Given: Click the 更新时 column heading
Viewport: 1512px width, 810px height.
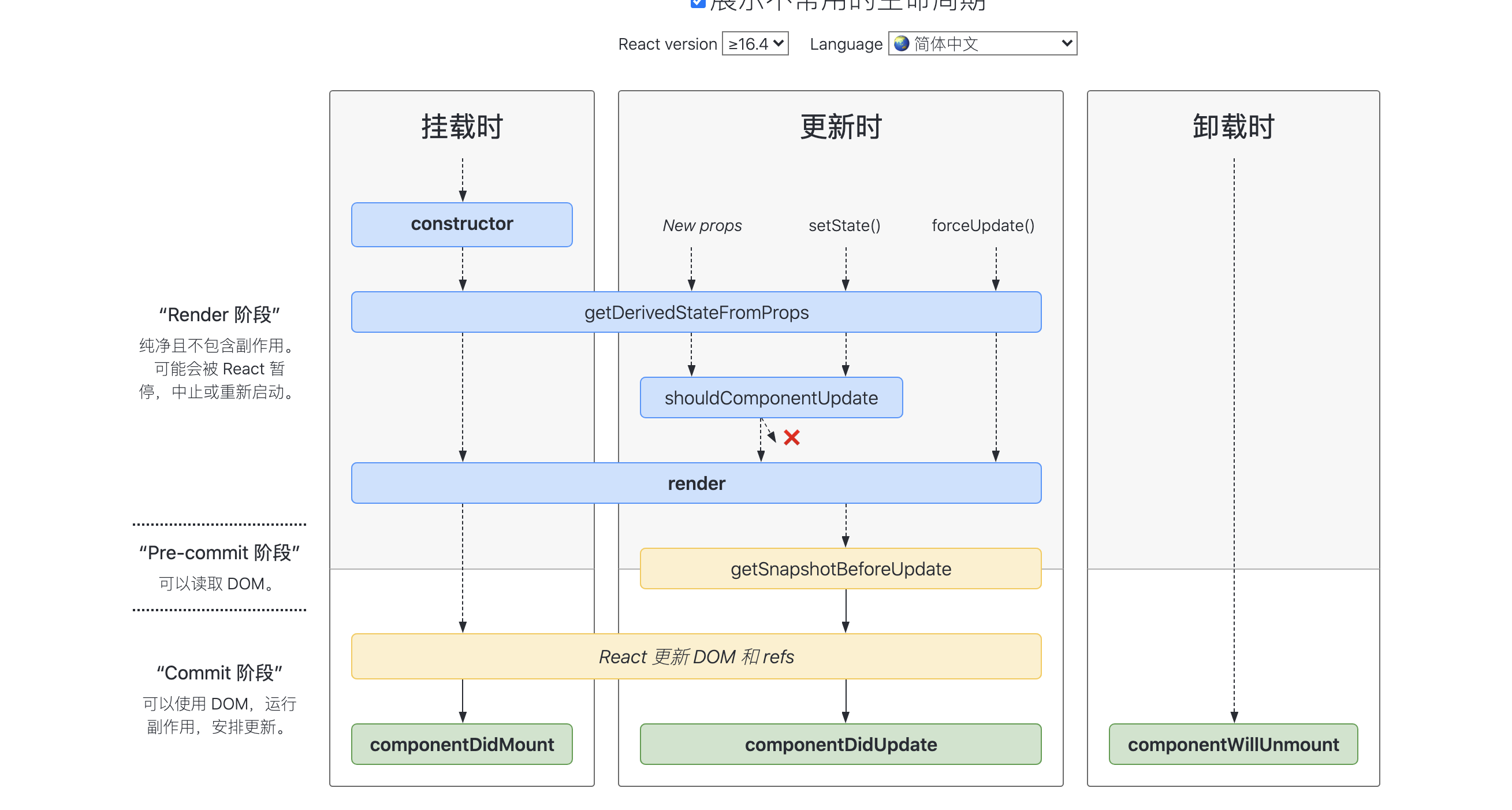Looking at the screenshot, I should [x=840, y=127].
